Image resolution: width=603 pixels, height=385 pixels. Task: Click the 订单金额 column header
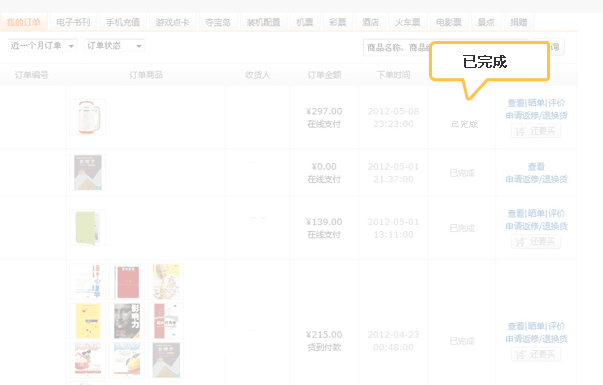(324, 75)
